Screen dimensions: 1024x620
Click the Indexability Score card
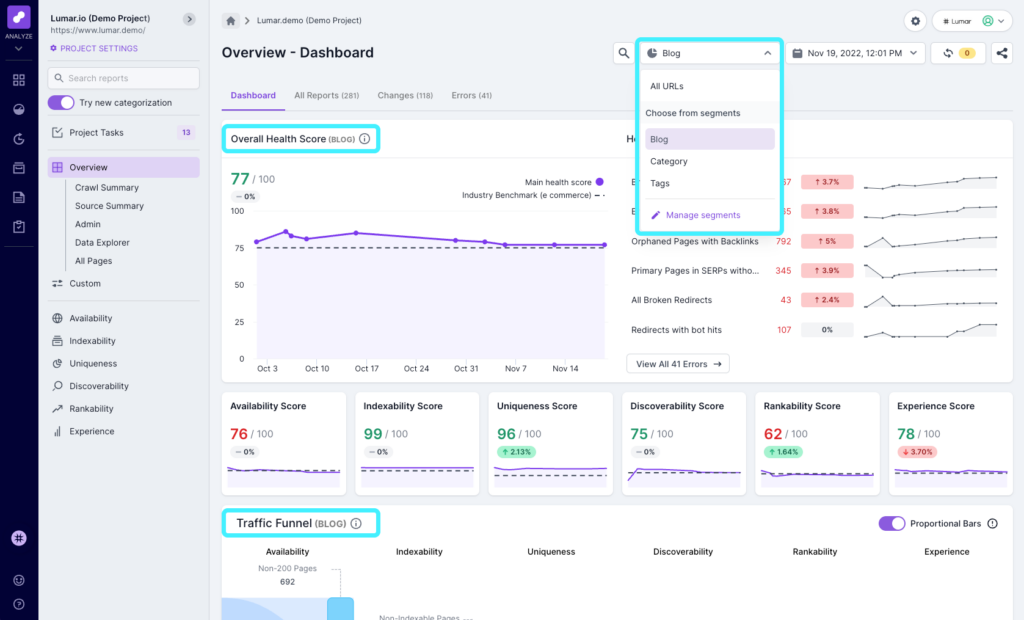click(417, 444)
